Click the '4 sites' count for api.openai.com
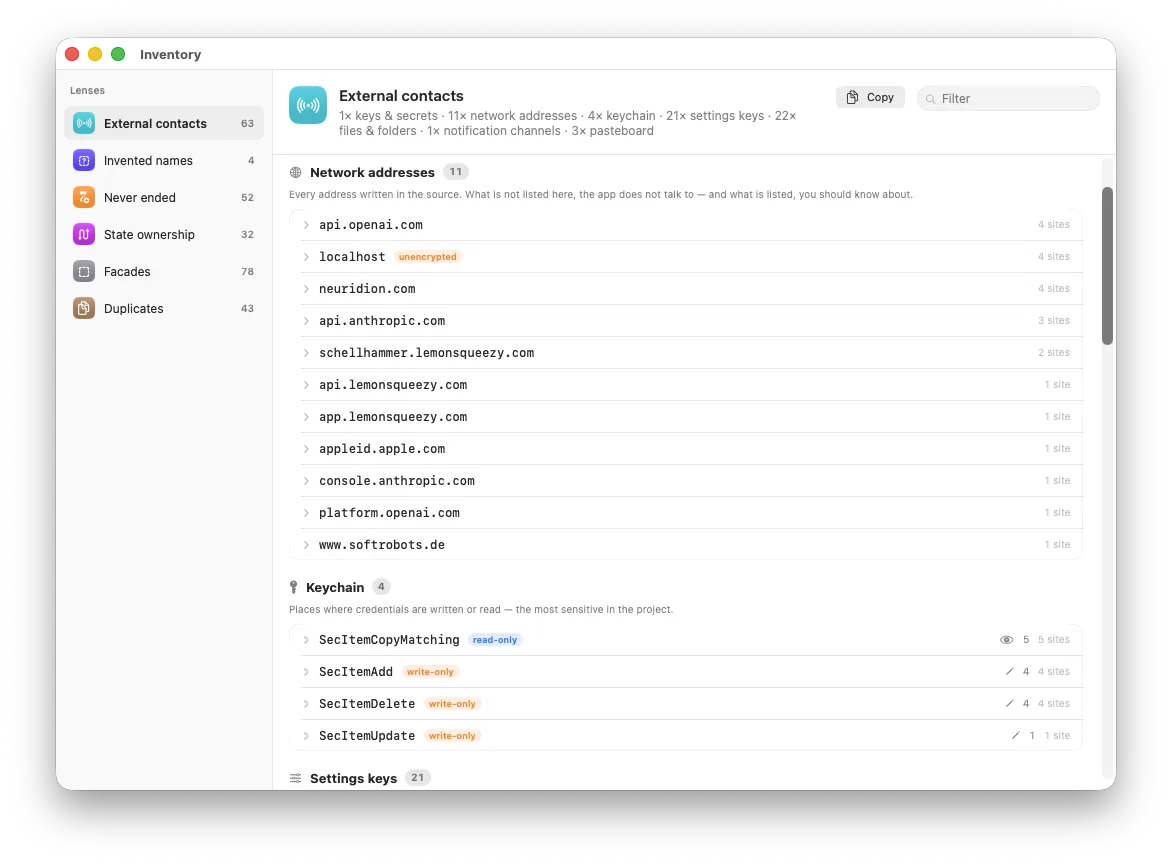Viewport: 1172px width, 864px height. tap(1053, 224)
